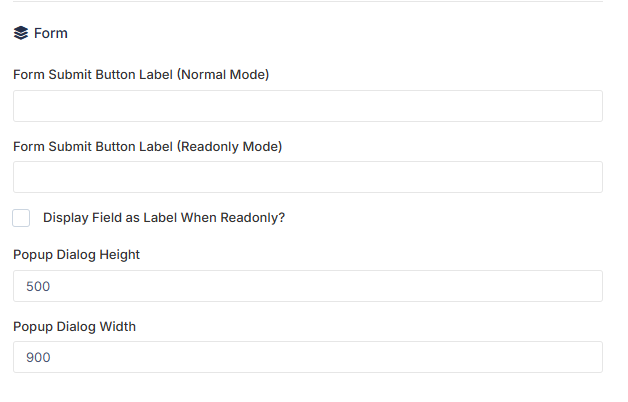Screen dimensions: 628x402
Task: Click the 'Popup Dialog Width' label
Action: point(74,327)
